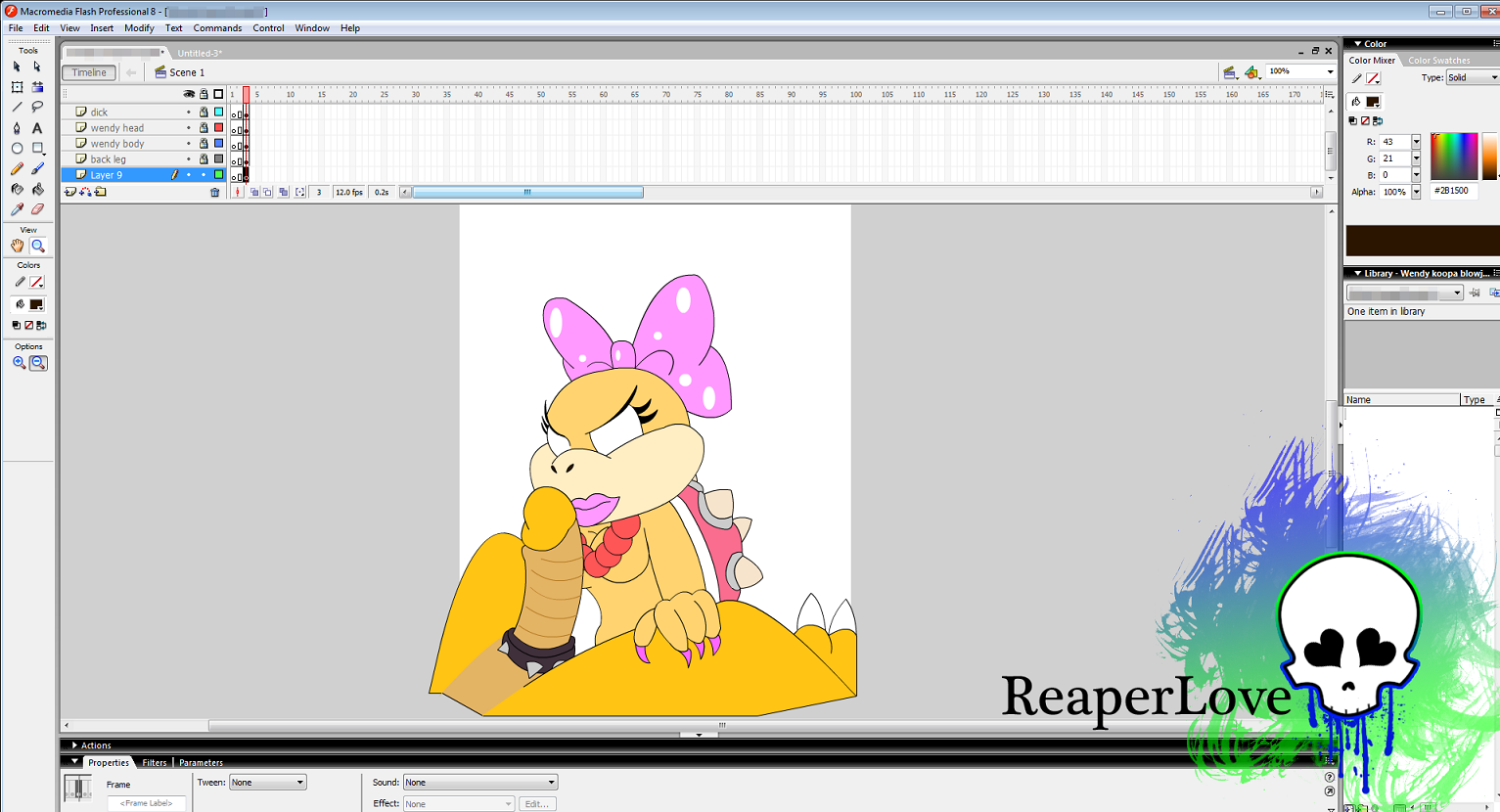Expand the Actions panel
The width and height of the screenshot is (1500, 812).
point(74,745)
